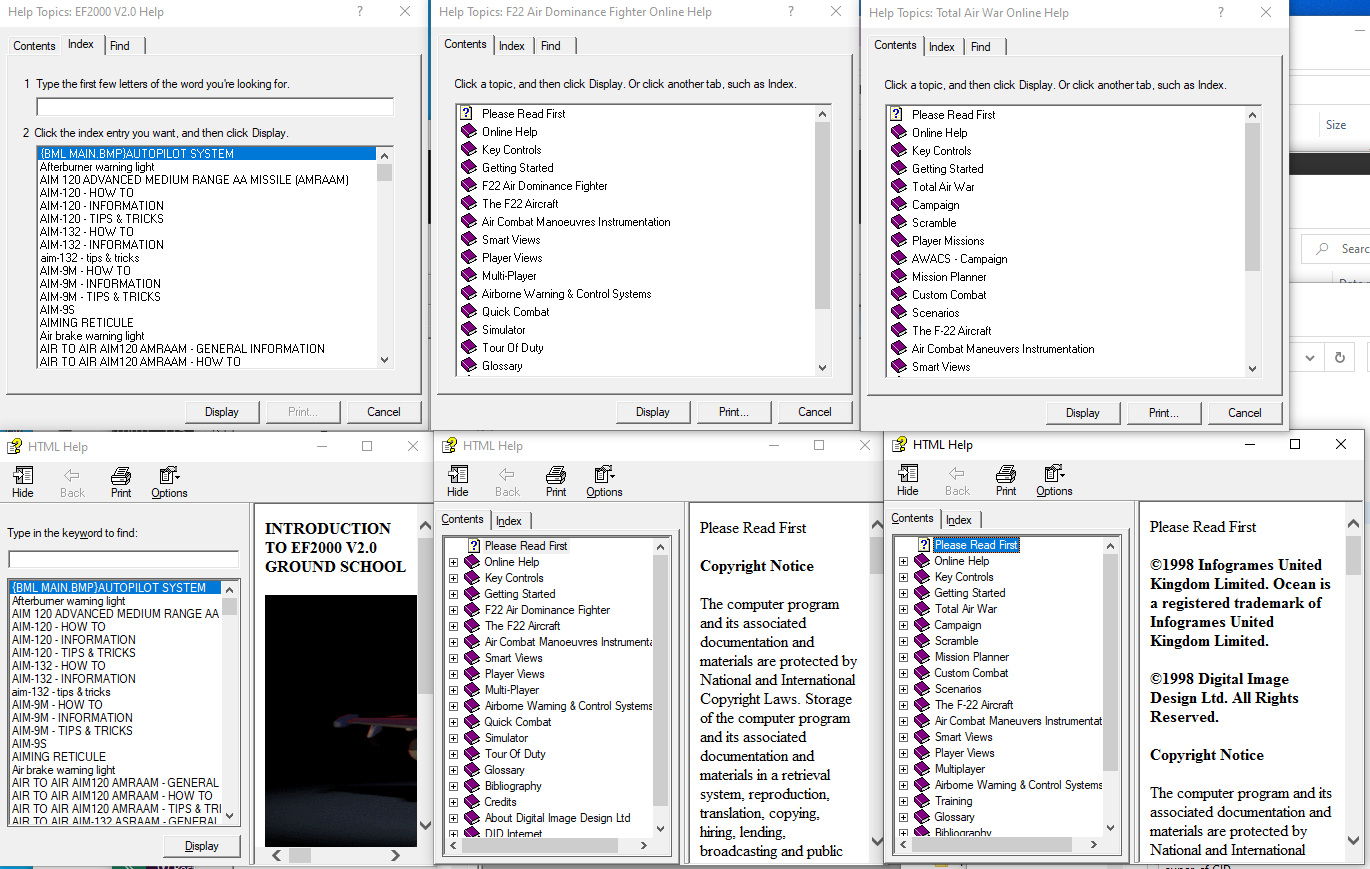This screenshot has height=869, width=1370.
Task: Click Key Controls book icon in F22 Help Topics
Action: tap(468, 149)
